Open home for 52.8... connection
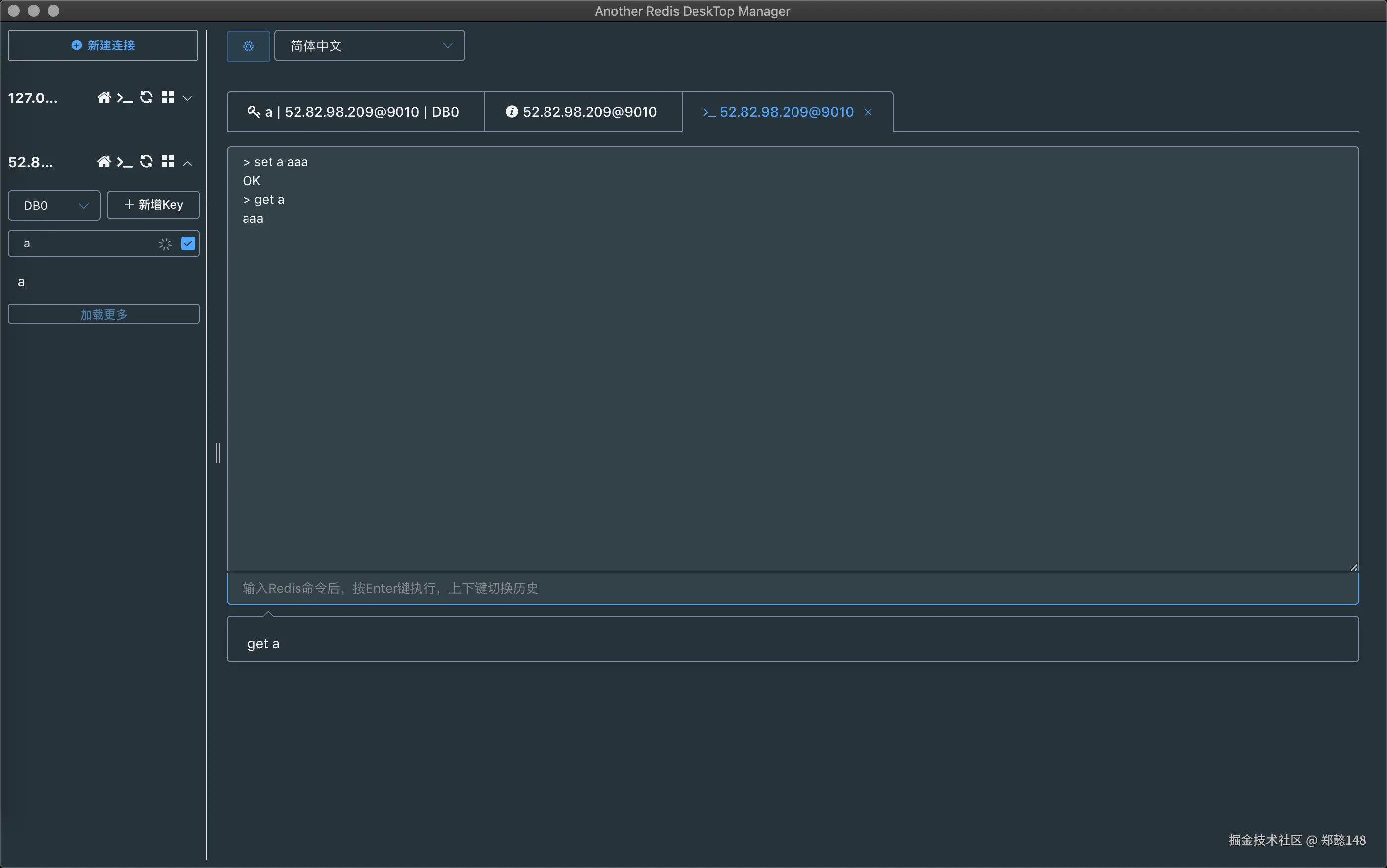Screen dimensions: 1387x868 coord(104,162)
